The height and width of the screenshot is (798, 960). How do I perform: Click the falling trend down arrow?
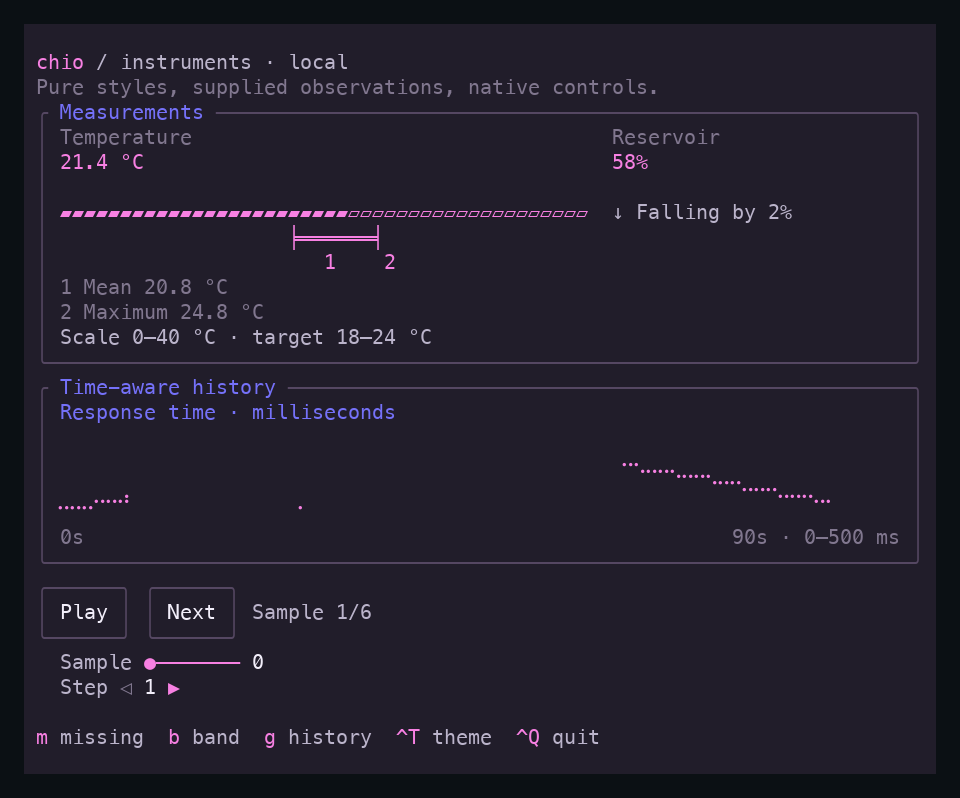tap(618, 213)
